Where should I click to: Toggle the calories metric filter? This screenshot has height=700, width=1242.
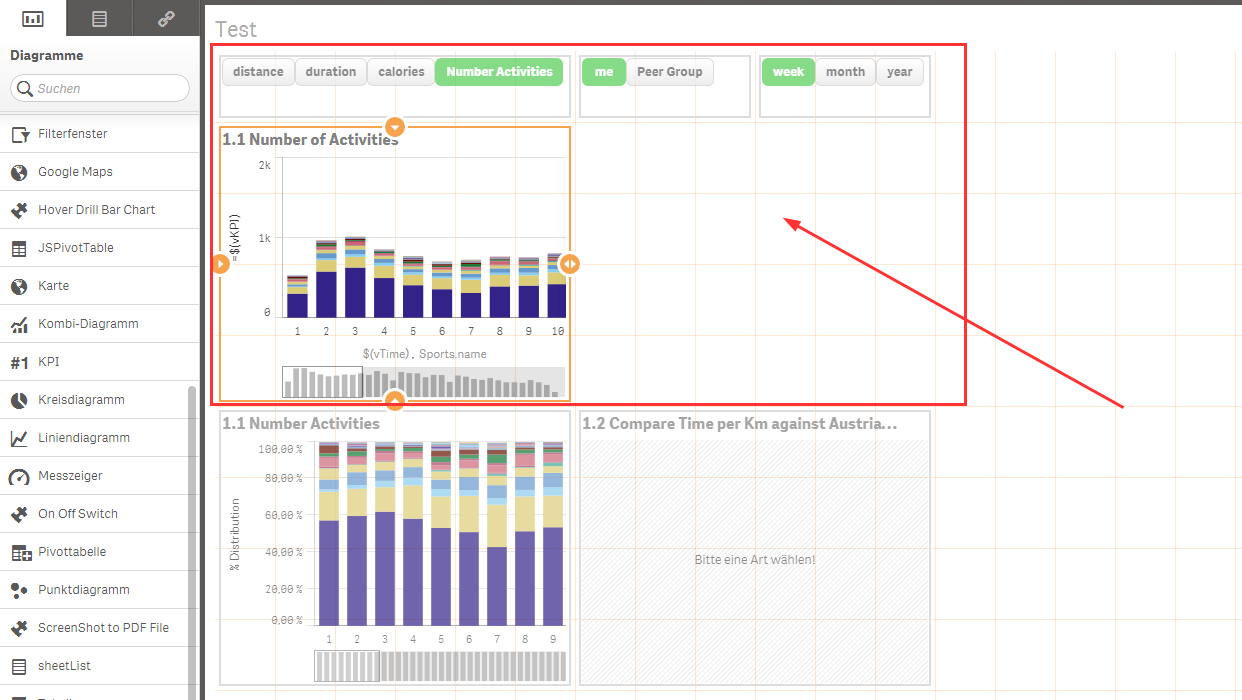[x=400, y=71]
